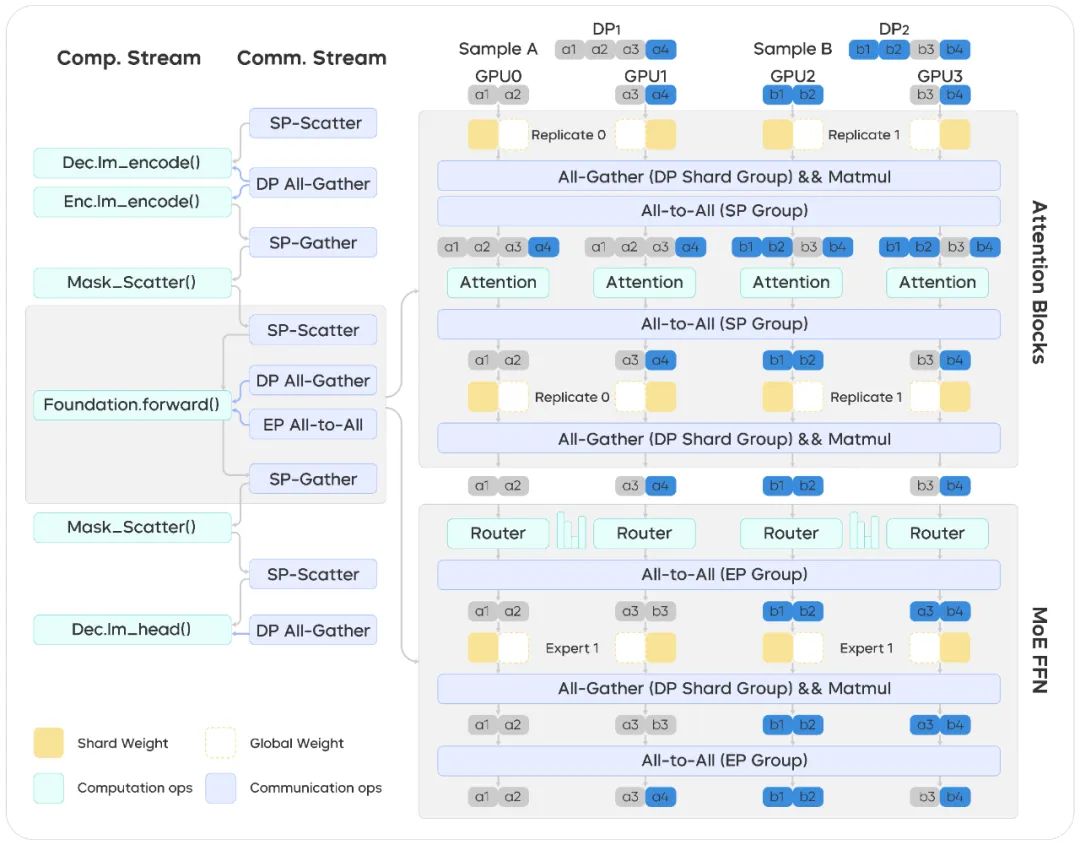The height and width of the screenshot is (845, 1080).
Task: Click the blue a4 token in Sample A
Action: point(661,50)
